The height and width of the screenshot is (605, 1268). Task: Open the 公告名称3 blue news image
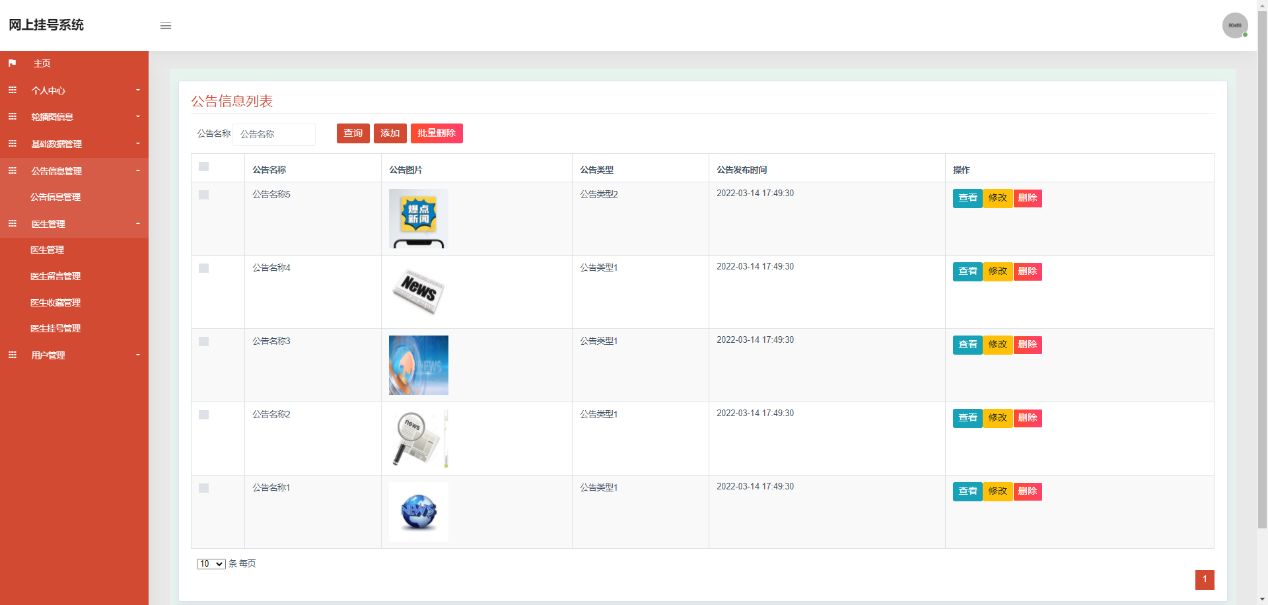coord(418,365)
